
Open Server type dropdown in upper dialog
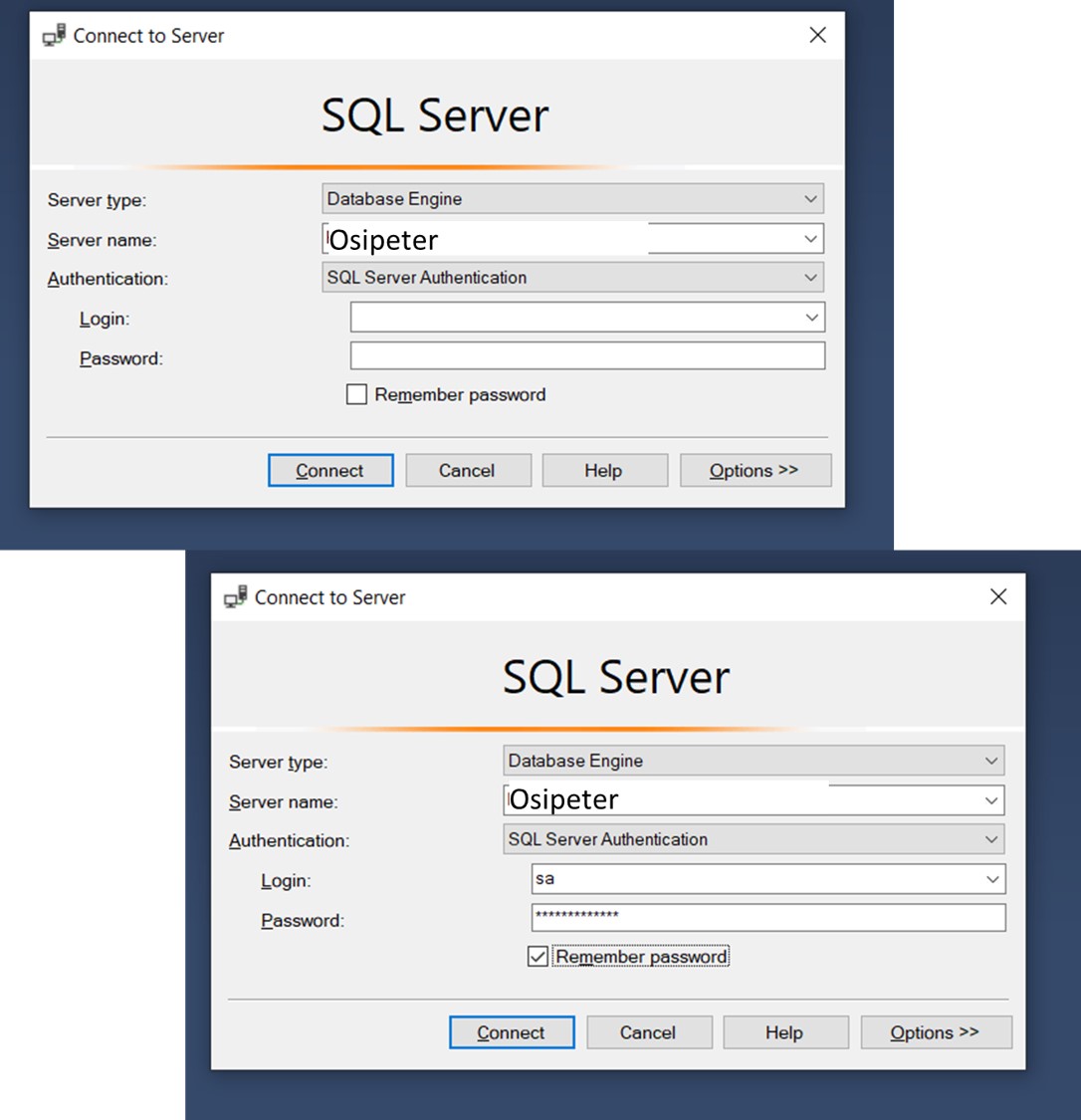(810, 198)
